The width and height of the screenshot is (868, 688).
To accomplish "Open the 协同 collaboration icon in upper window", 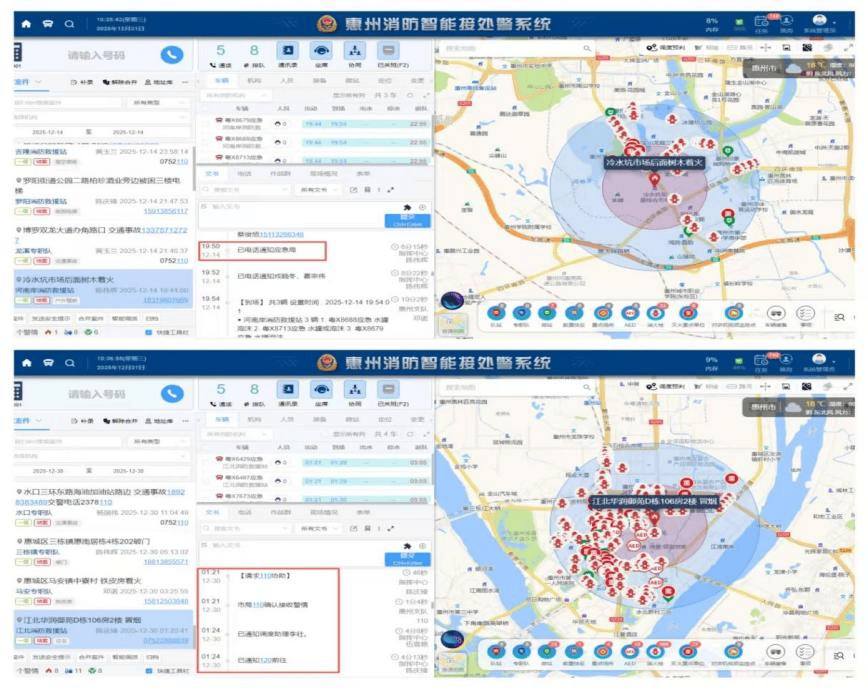I will (x=354, y=52).
